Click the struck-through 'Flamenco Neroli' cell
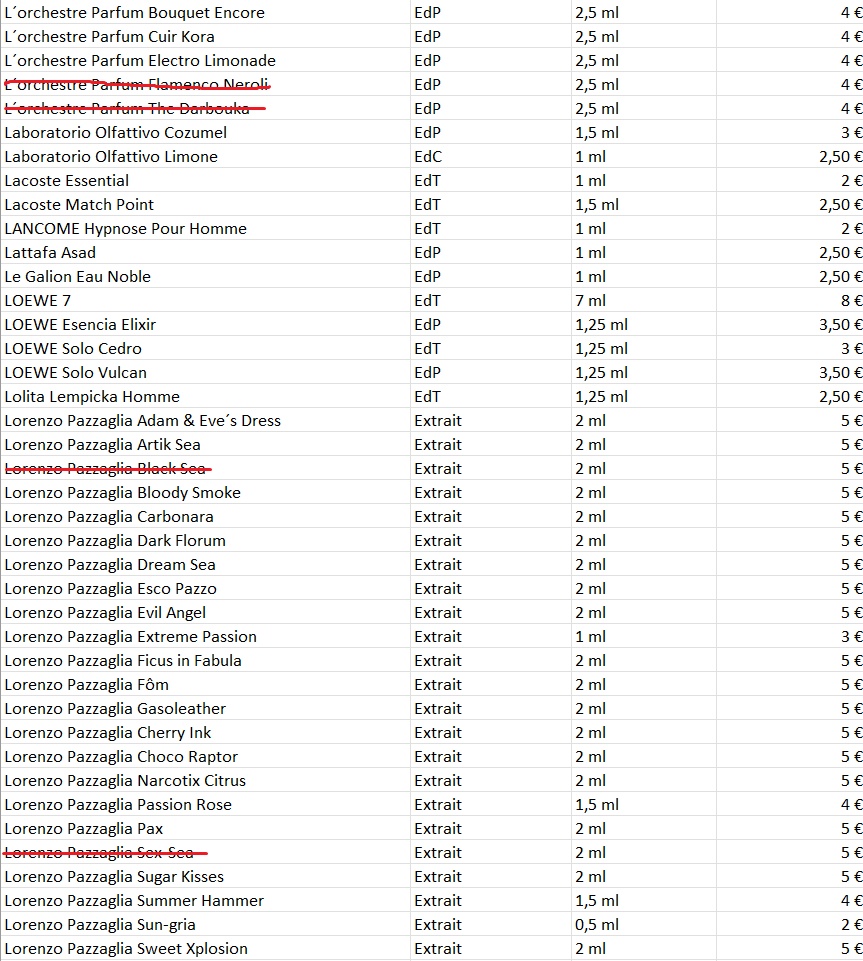Image resolution: width=863 pixels, height=961 pixels. (137, 84)
